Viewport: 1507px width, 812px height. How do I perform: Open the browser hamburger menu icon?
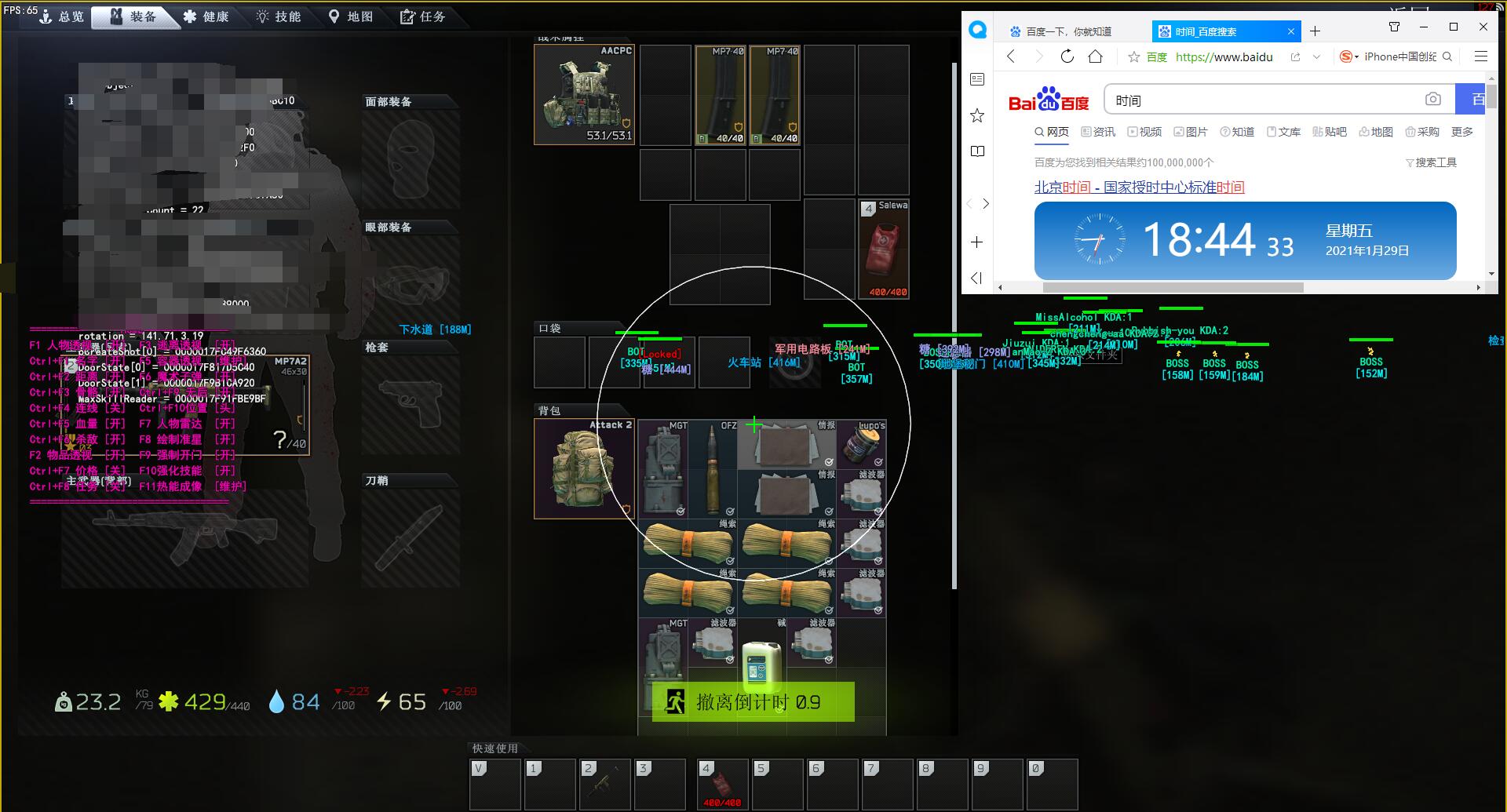[x=1480, y=56]
